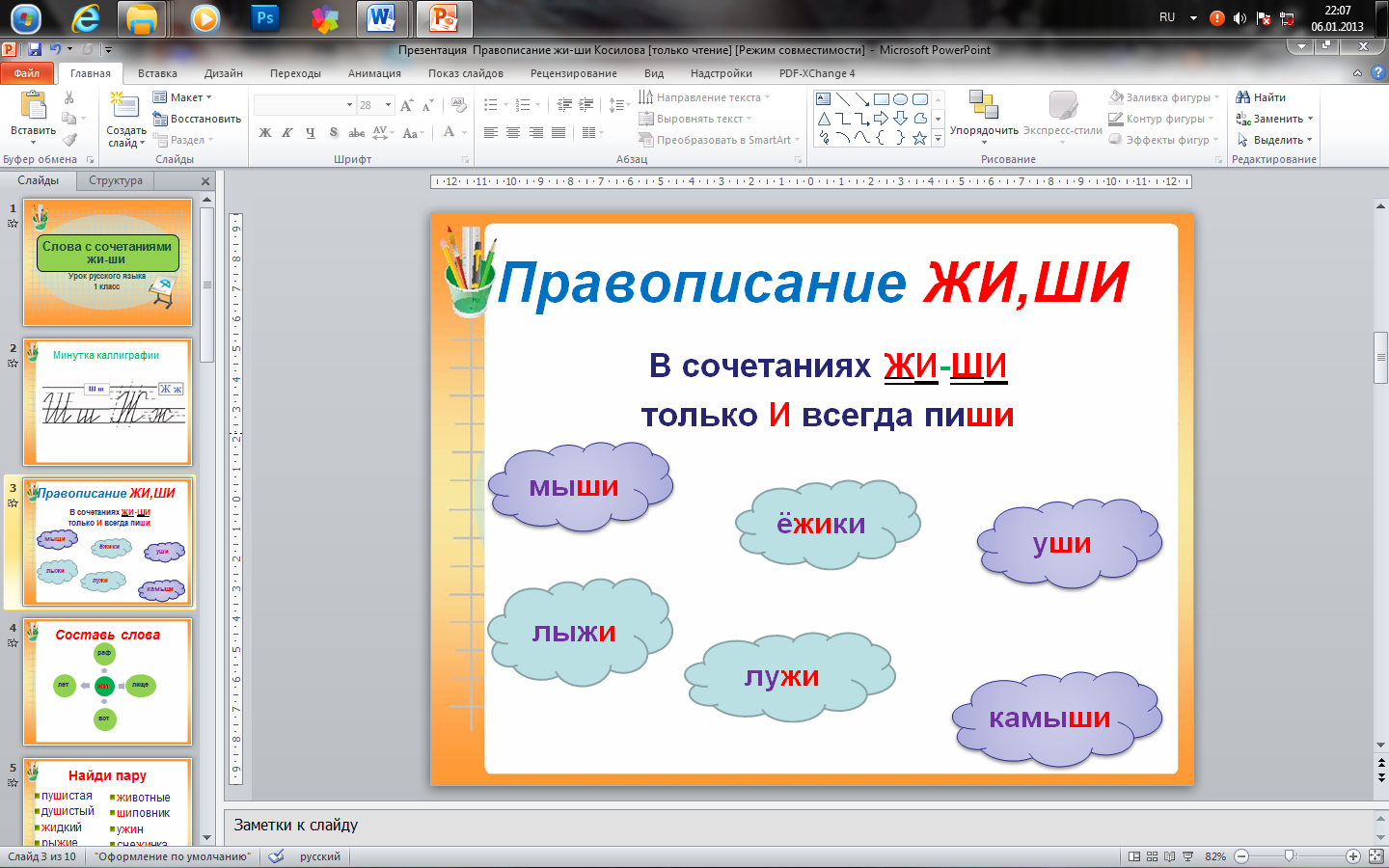This screenshot has width=1389, height=868.
Task: Toggle align text right
Action: 535,133
